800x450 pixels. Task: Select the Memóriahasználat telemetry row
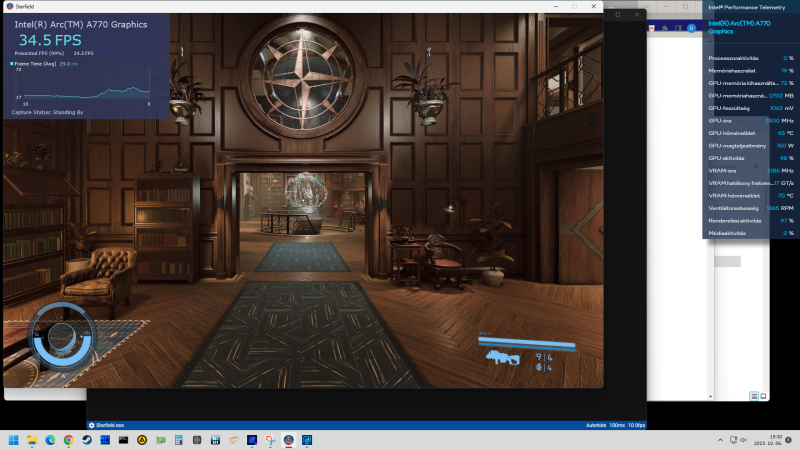(x=751, y=71)
